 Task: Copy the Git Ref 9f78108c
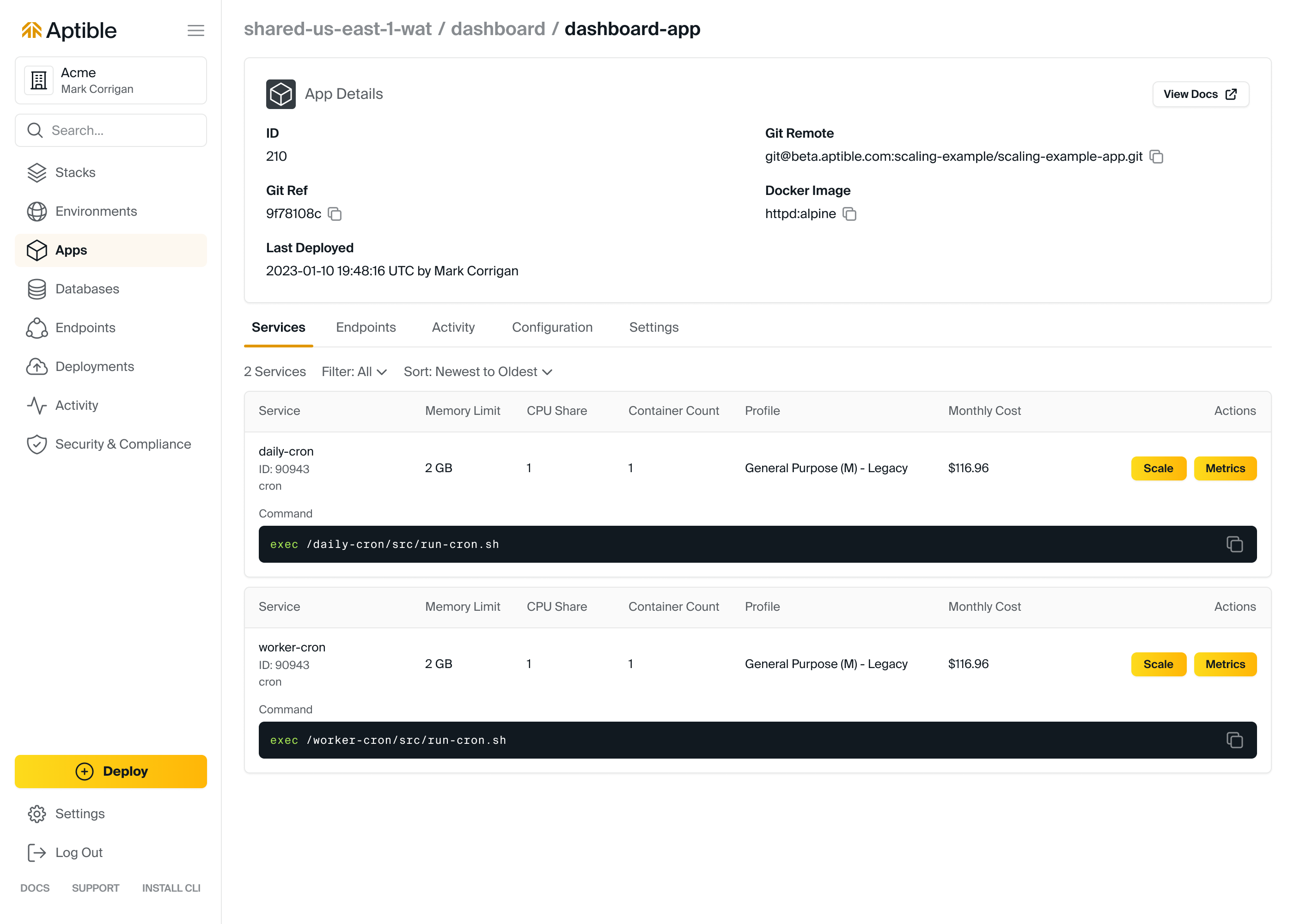tap(335, 214)
